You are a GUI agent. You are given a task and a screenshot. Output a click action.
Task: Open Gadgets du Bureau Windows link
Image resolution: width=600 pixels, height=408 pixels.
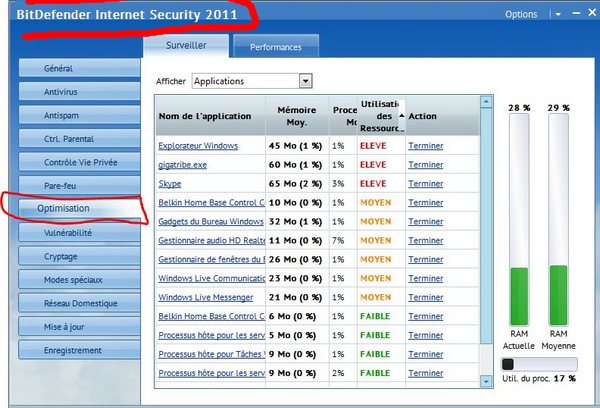(x=211, y=222)
